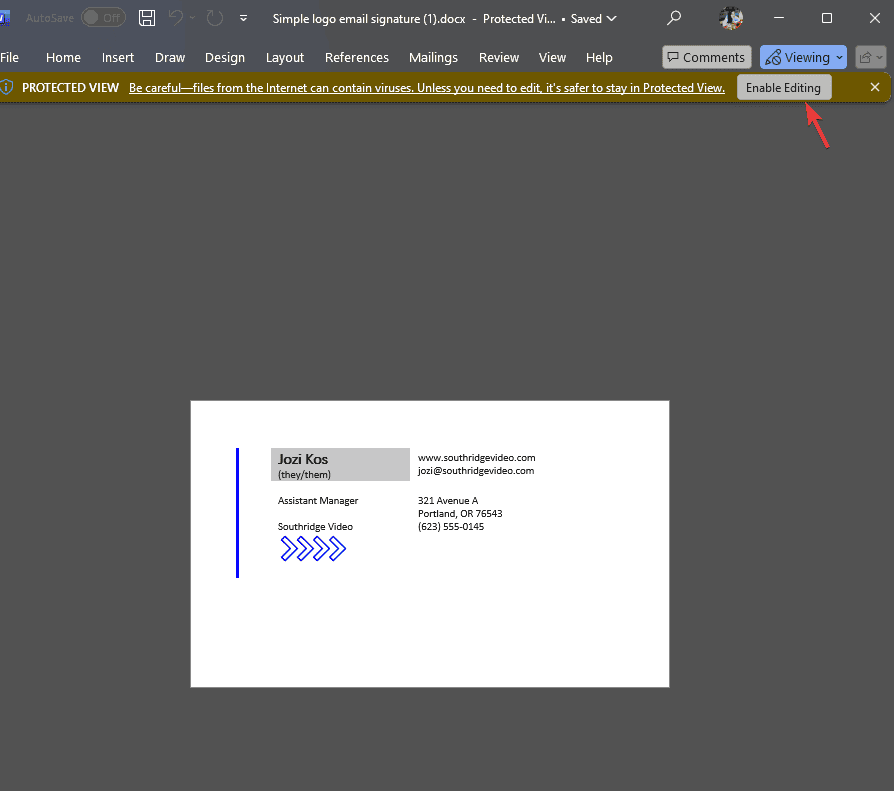This screenshot has height=791, width=894.
Task: Click the Portland, OR 76543 line
Action: pos(460,514)
